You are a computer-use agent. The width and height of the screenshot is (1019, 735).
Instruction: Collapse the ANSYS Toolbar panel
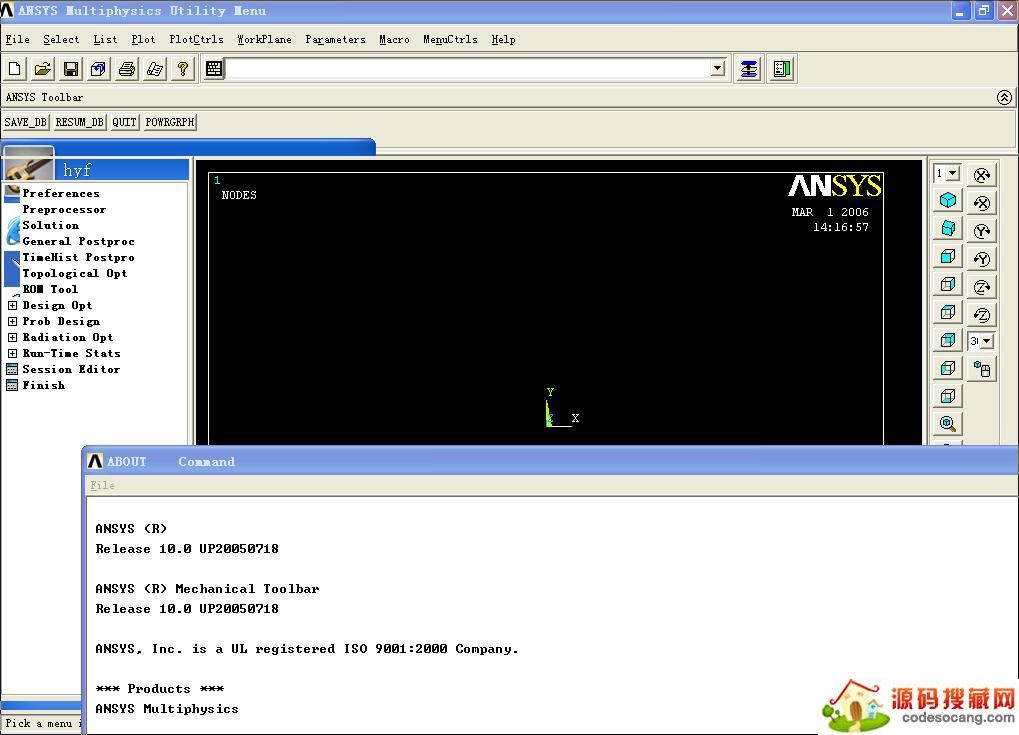[x=1004, y=97]
